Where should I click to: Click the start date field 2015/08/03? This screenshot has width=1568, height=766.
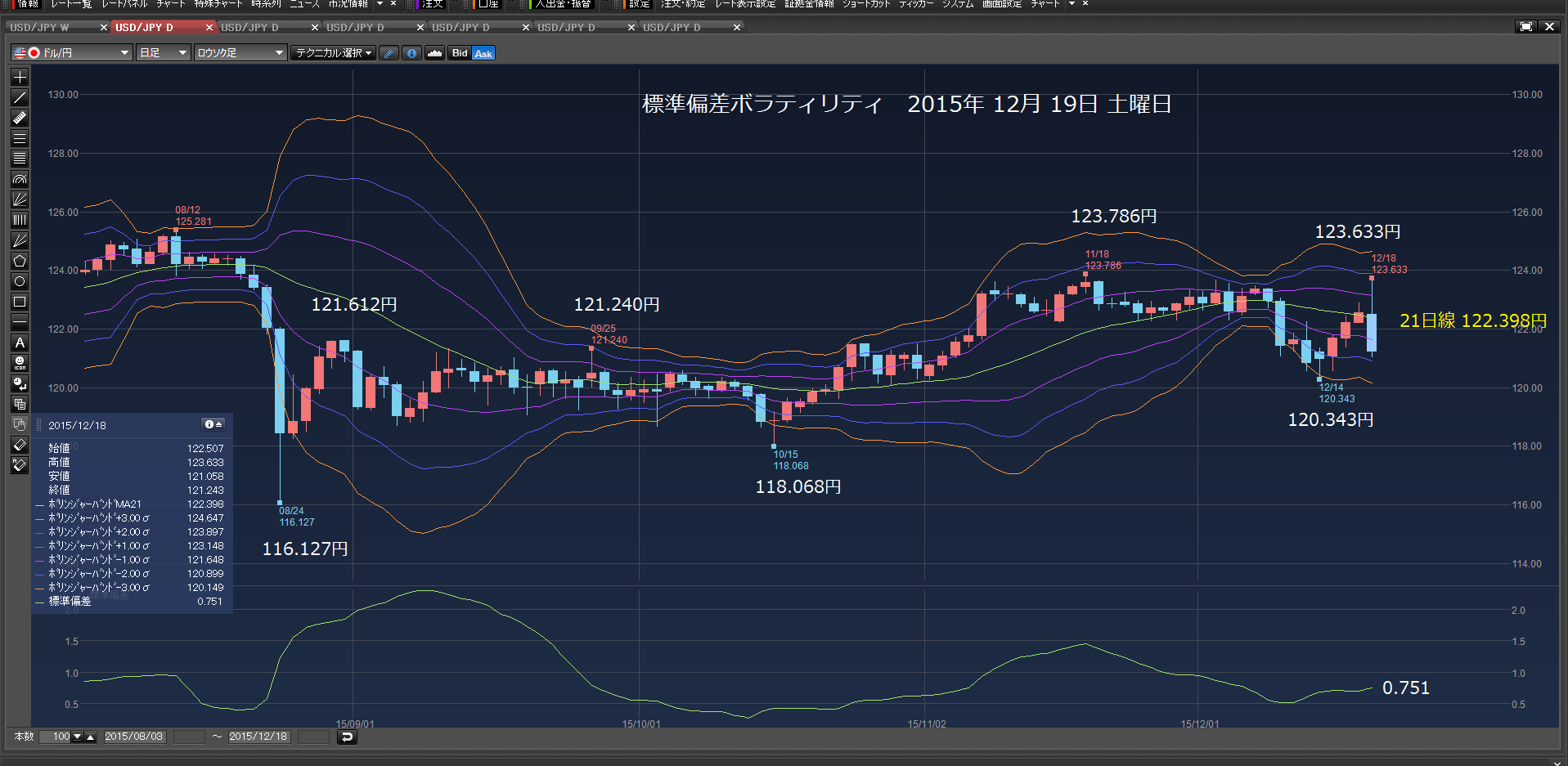[x=134, y=737]
